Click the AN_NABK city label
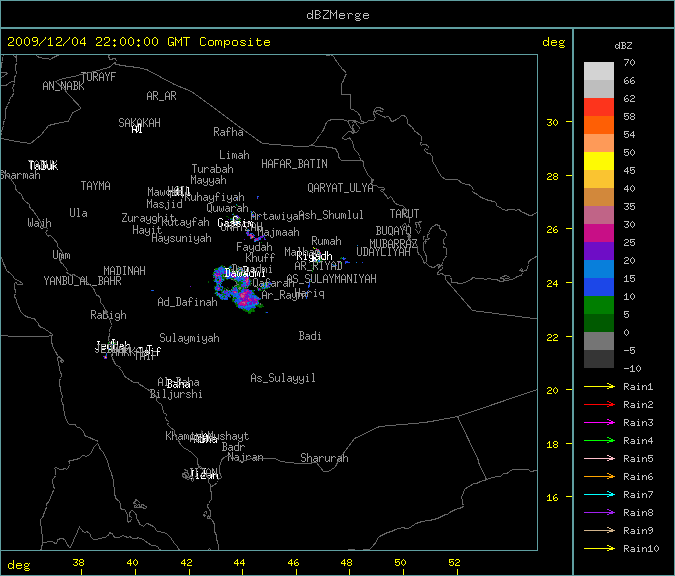Screen dimensions: 675x576 63,86
